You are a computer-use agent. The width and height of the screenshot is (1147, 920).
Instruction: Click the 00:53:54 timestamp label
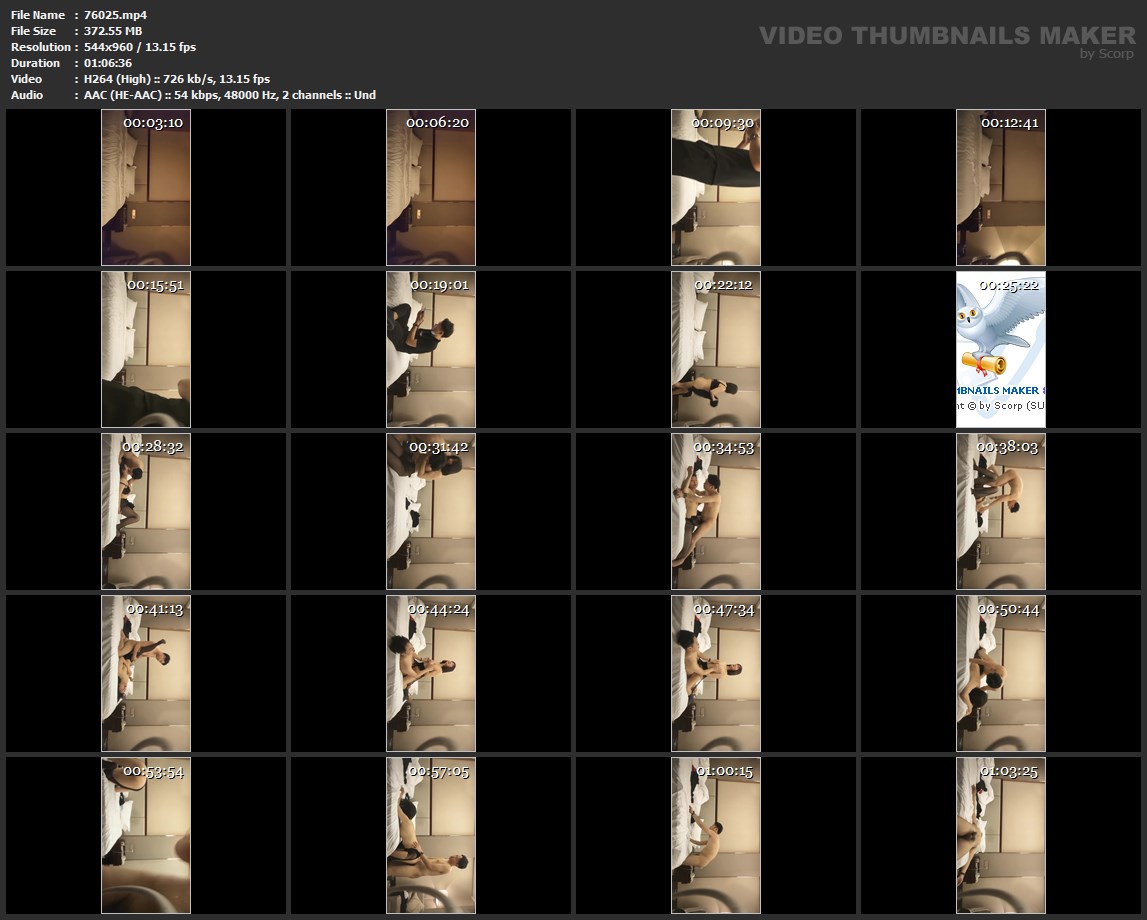[x=153, y=771]
